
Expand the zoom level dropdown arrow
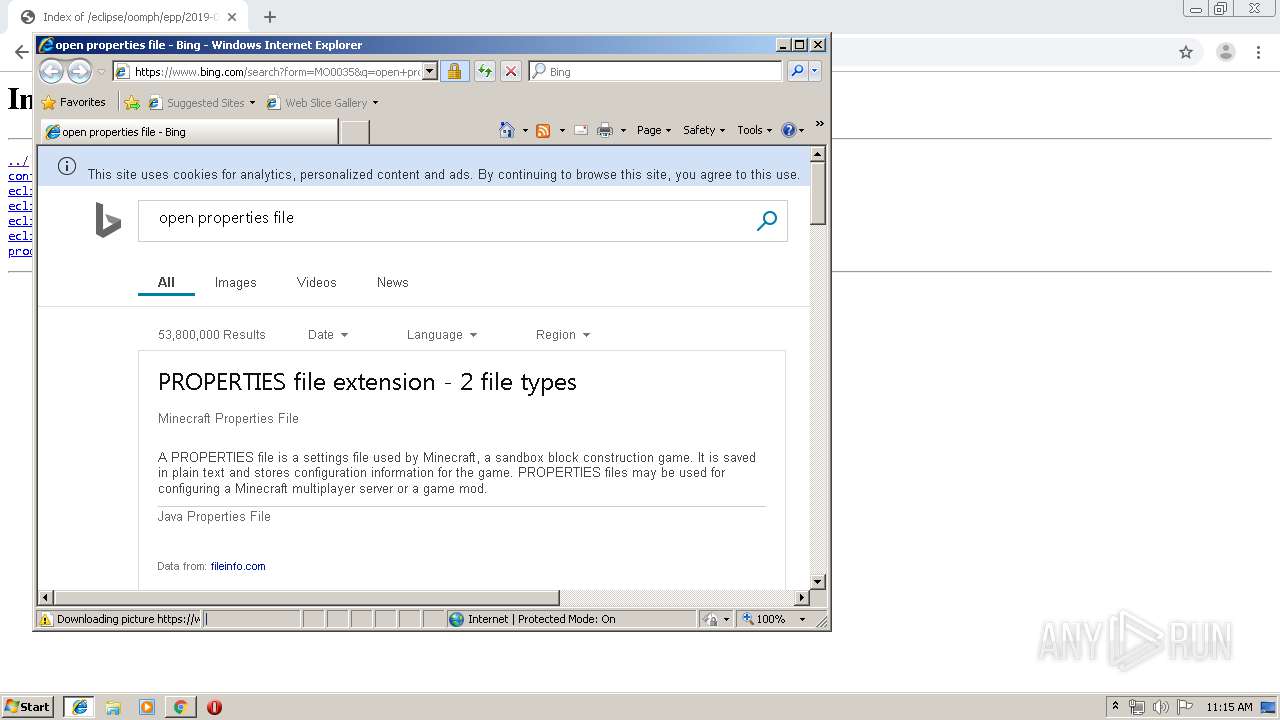tap(802, 619)
